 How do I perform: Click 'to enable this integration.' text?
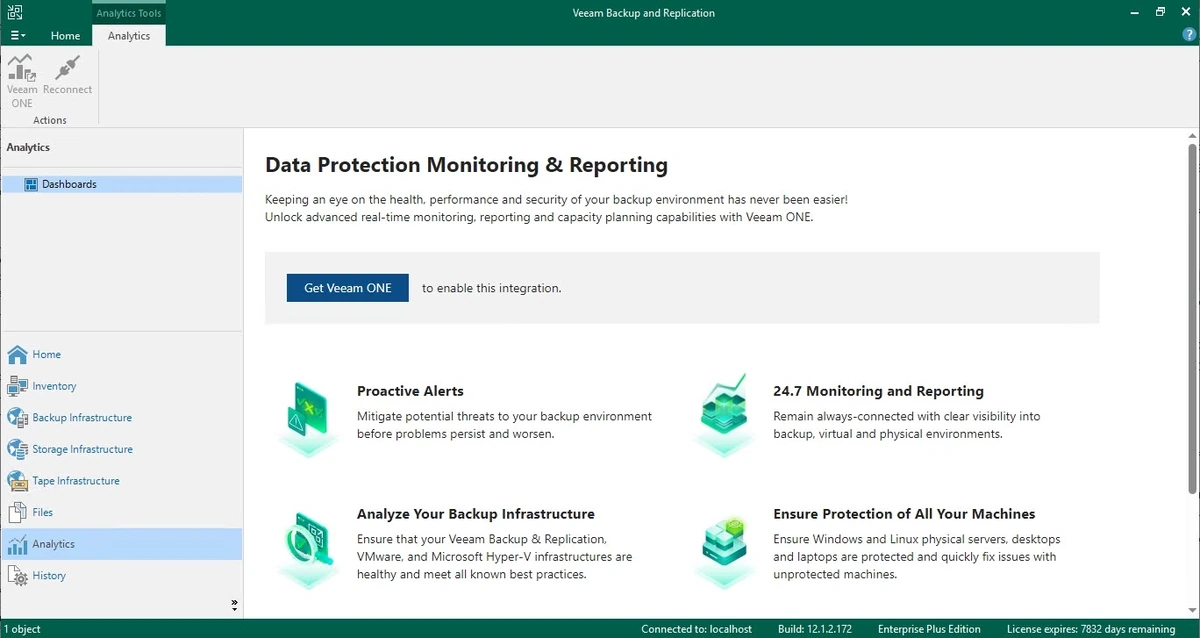pos(491,288)
